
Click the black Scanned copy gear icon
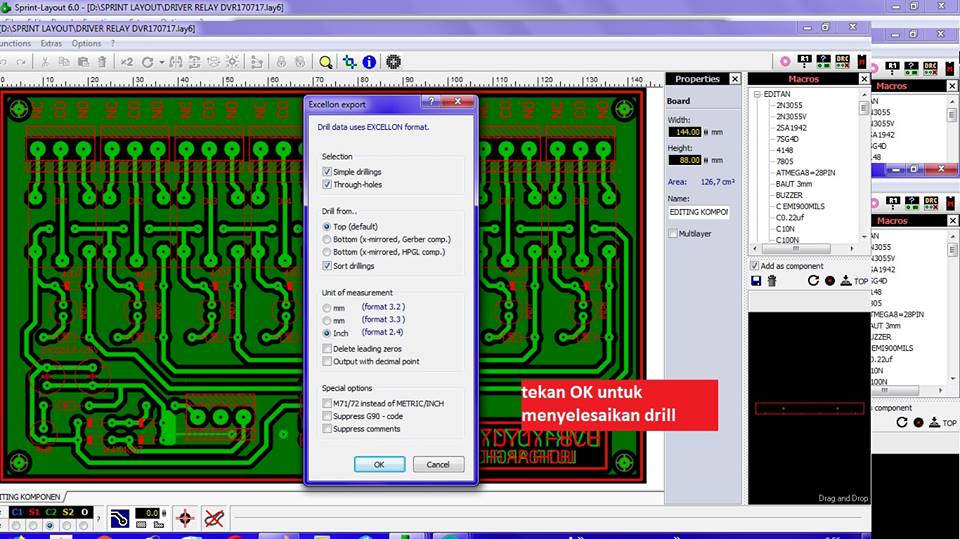(x=394, y=62)
